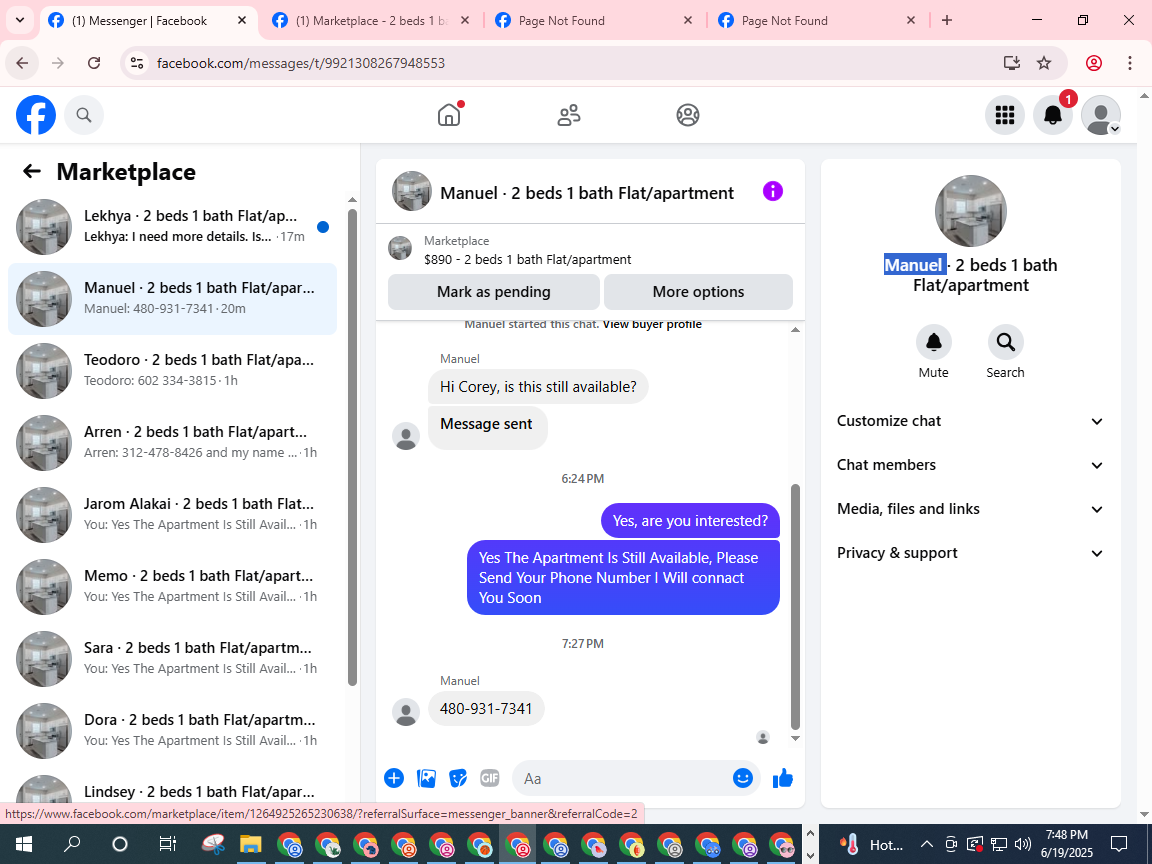
Task: Choose a sticker from the composer
Action: tap(458, 778)
